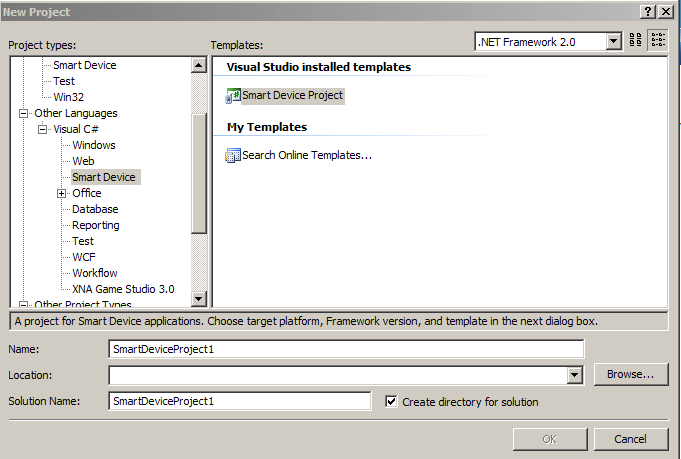Select Test under Visual C#
The width and height of the screenshot is (681, 459).
tap(83, 241)
